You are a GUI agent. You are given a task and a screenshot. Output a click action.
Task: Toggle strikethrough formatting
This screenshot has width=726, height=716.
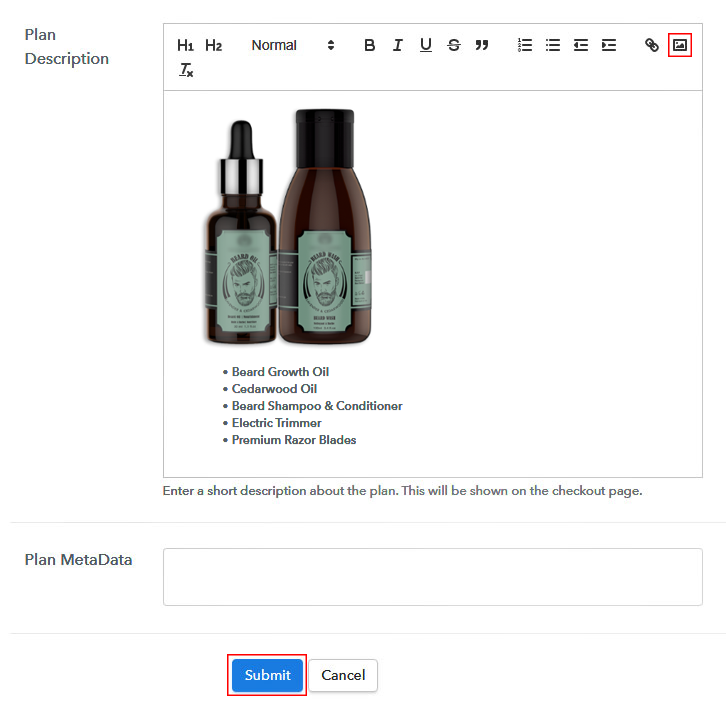click(453, 45)
